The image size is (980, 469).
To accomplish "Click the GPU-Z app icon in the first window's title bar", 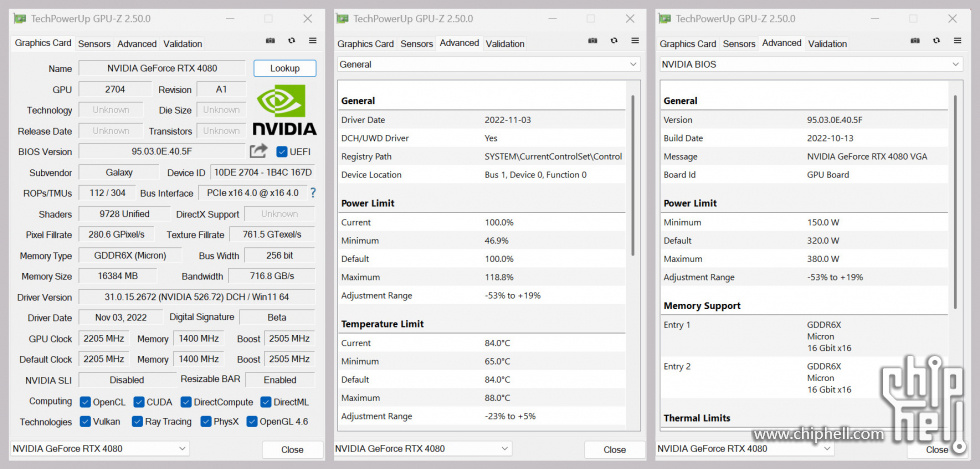I will pyautogui.click(x=21, y=19).
